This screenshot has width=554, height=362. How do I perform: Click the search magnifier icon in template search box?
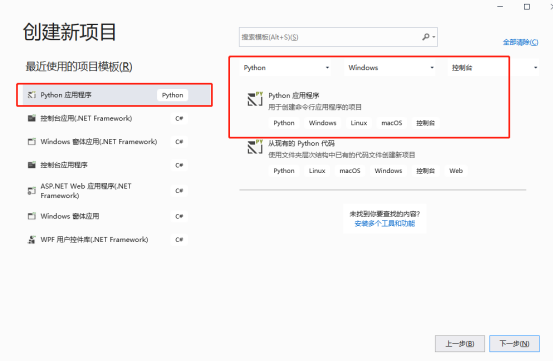(x=426, y=37)
